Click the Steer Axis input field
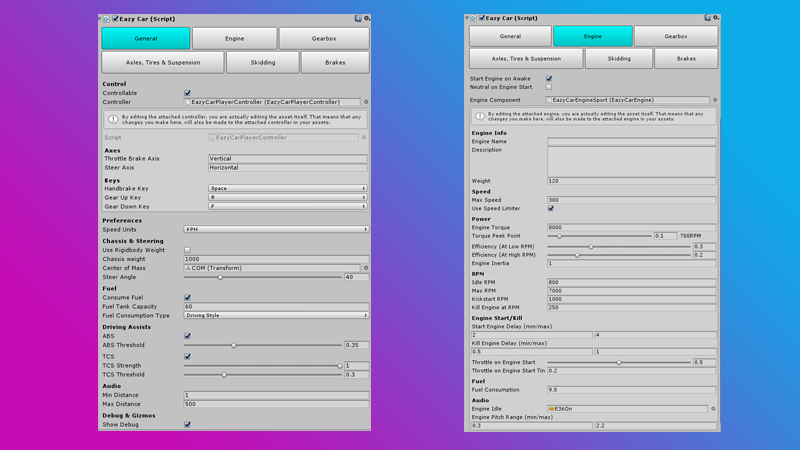The height and width of the screenshot is (450, 800). pos(287,168)
